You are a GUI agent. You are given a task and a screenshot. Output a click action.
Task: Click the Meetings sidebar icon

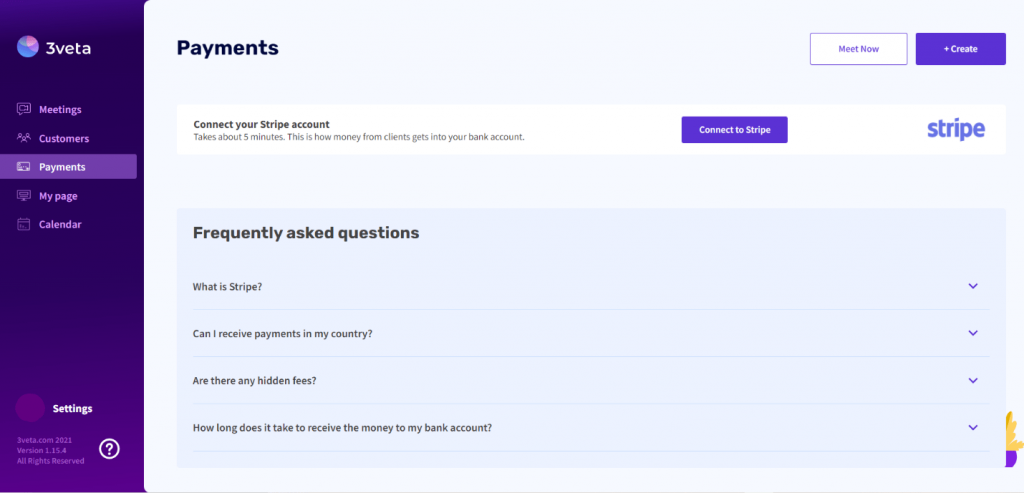24,109
